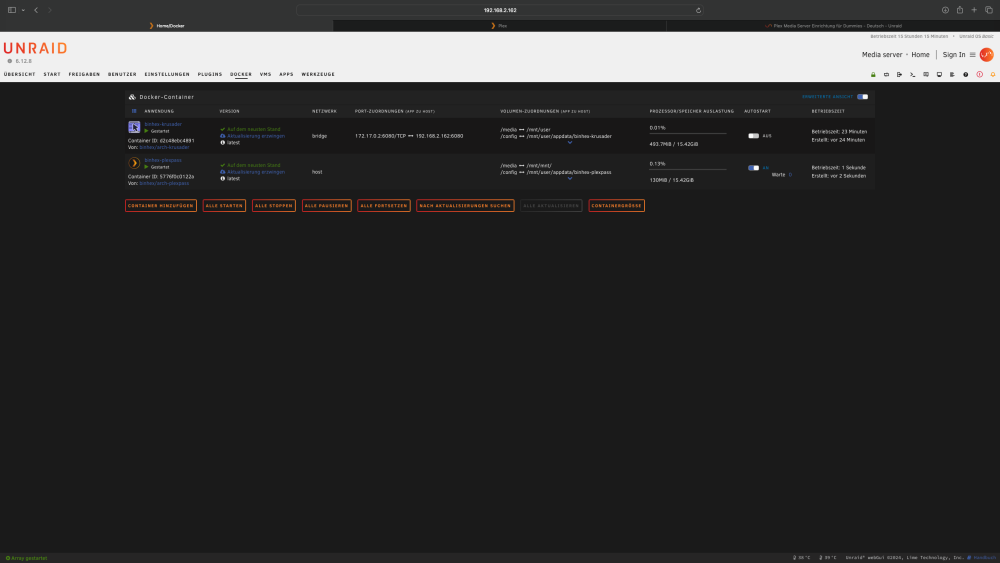The width and height of the screenshot is (1000, 563).
Task: Switch to the Plex browser tab
Action: 499,26
